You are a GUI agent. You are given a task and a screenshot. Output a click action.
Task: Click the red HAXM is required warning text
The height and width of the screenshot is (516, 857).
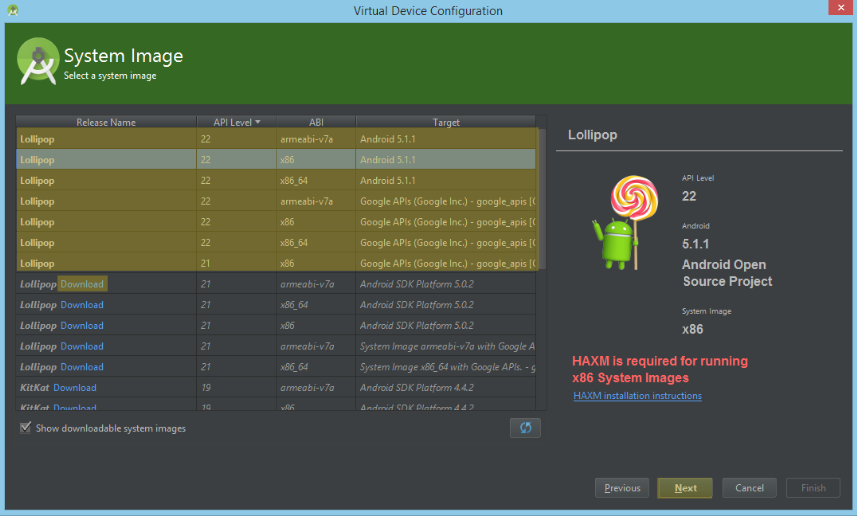coord(660,370)
